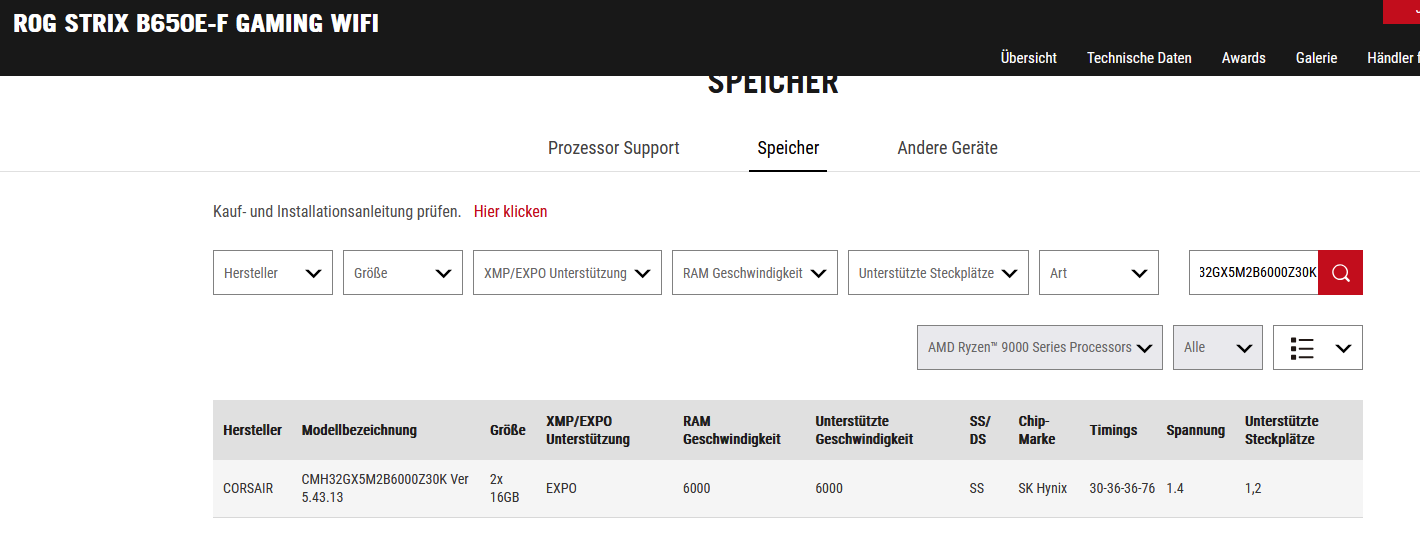
Task: Open the Art filter dropdown
Action: tap(1098, 273)
